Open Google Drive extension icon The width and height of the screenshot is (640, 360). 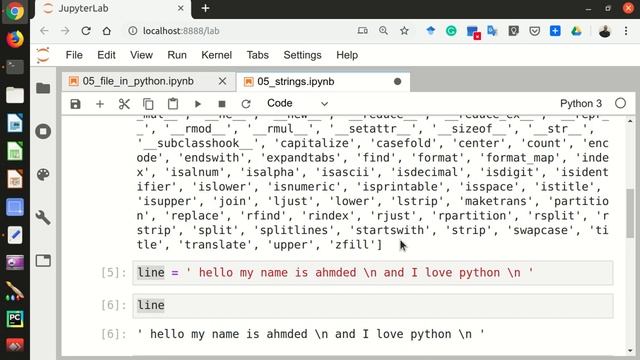pos(576,31)
